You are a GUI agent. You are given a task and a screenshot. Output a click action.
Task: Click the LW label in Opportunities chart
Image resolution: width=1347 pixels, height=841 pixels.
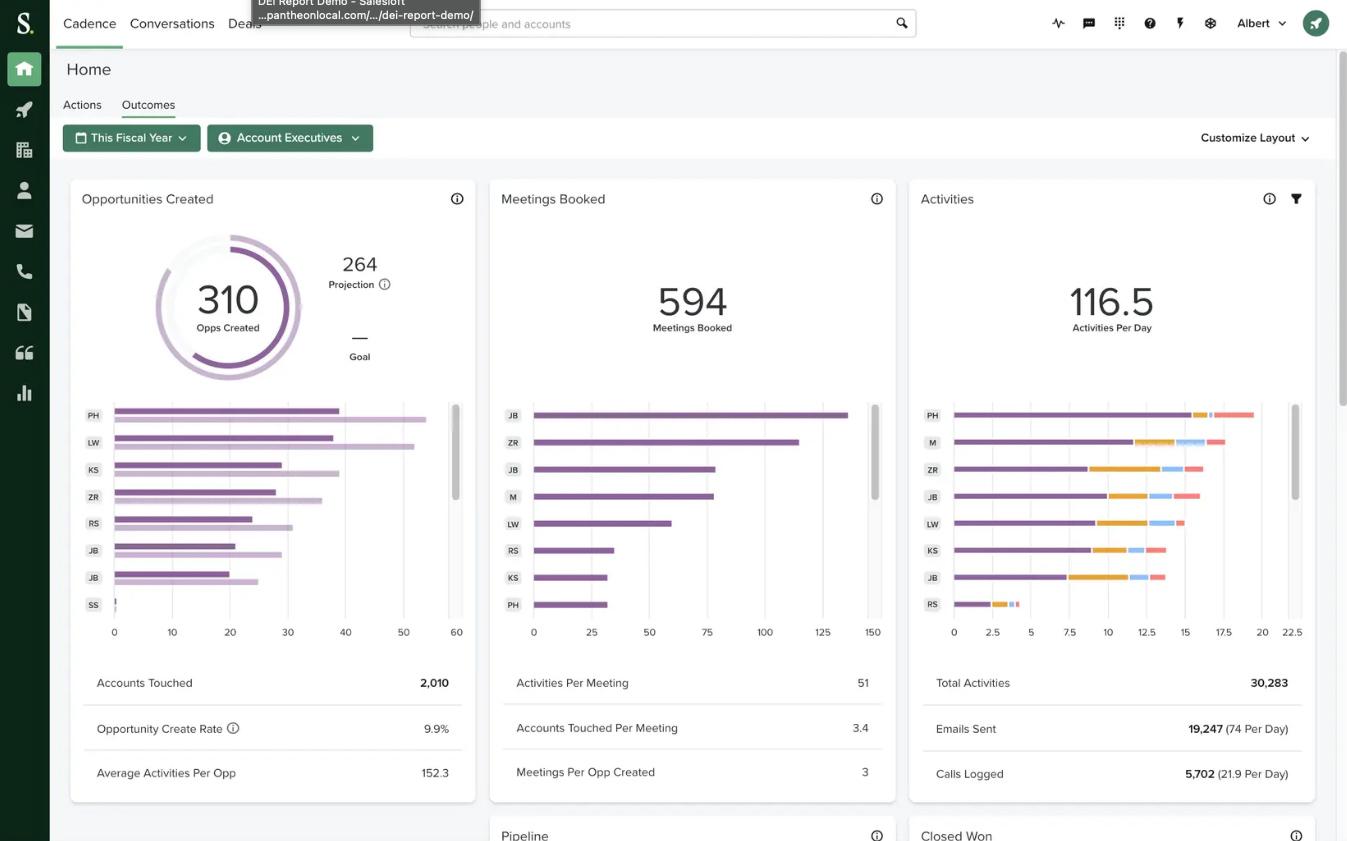pyautogui.click(x=93, y=442)
